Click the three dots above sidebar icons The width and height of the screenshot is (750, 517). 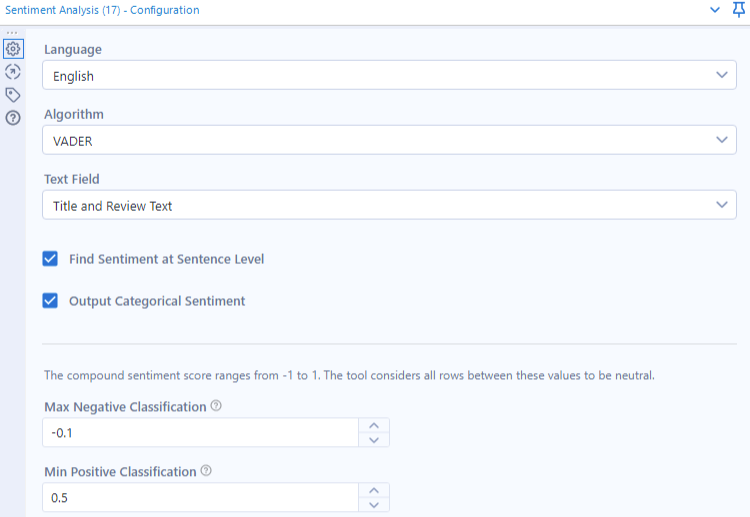pyautogui.click(x=12, y=33)
